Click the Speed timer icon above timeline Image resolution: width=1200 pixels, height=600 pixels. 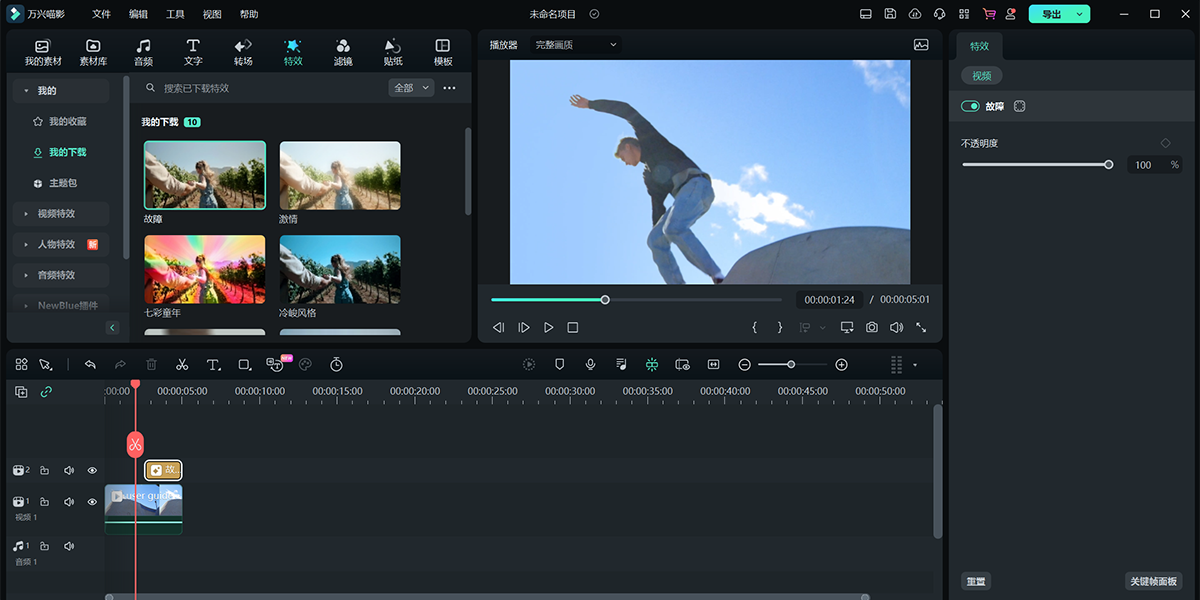coord(336,364)
